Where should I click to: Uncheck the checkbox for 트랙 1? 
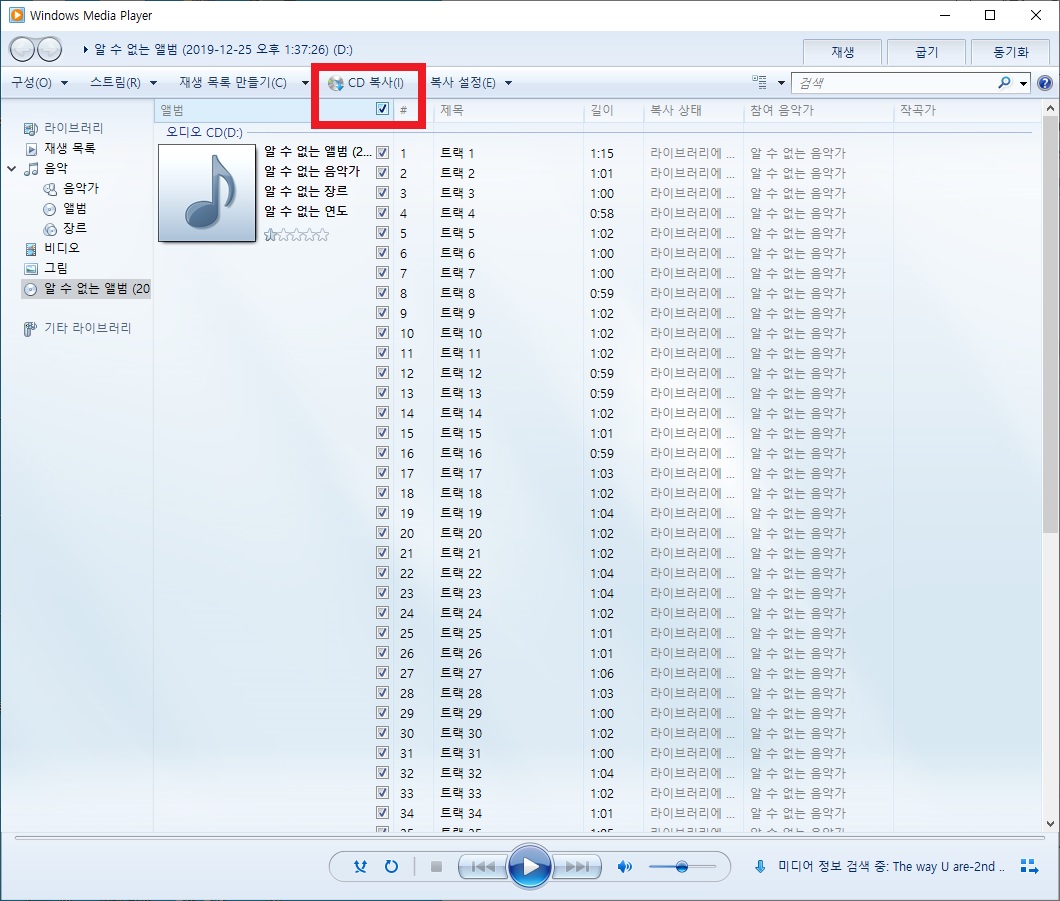(x=383, y=153)
